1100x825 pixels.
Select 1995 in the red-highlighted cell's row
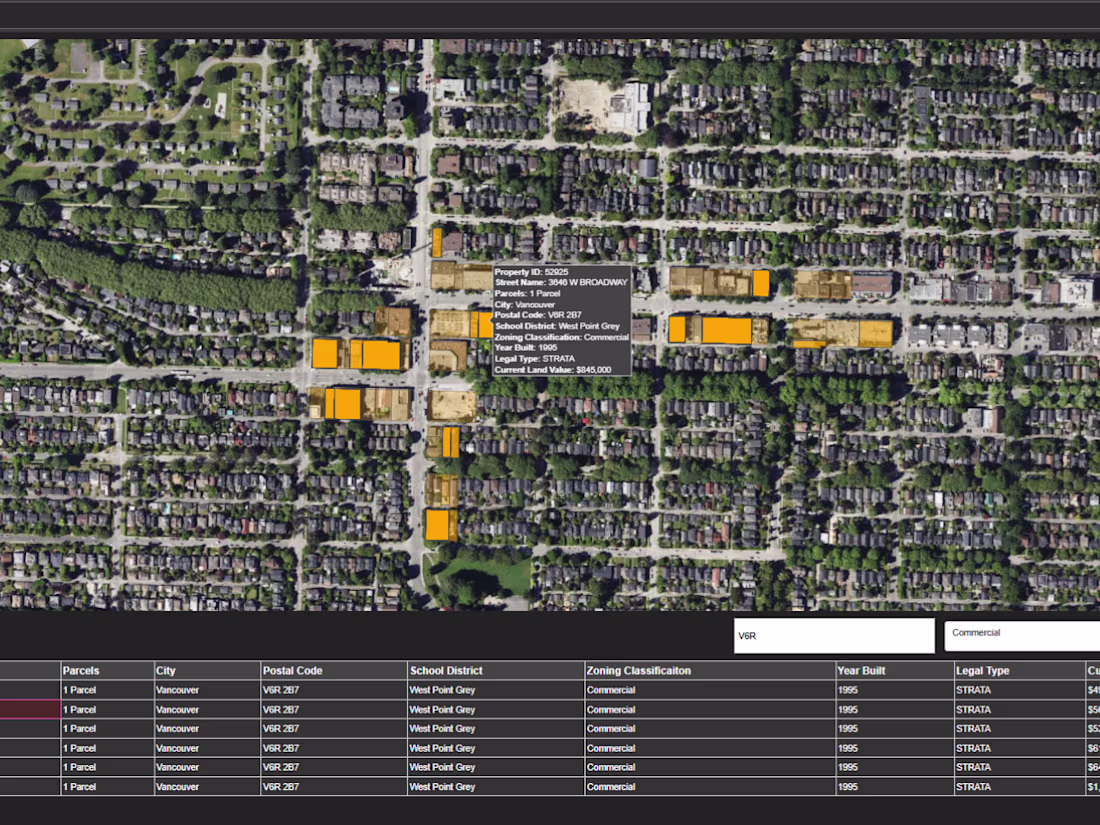coord(847,709)
